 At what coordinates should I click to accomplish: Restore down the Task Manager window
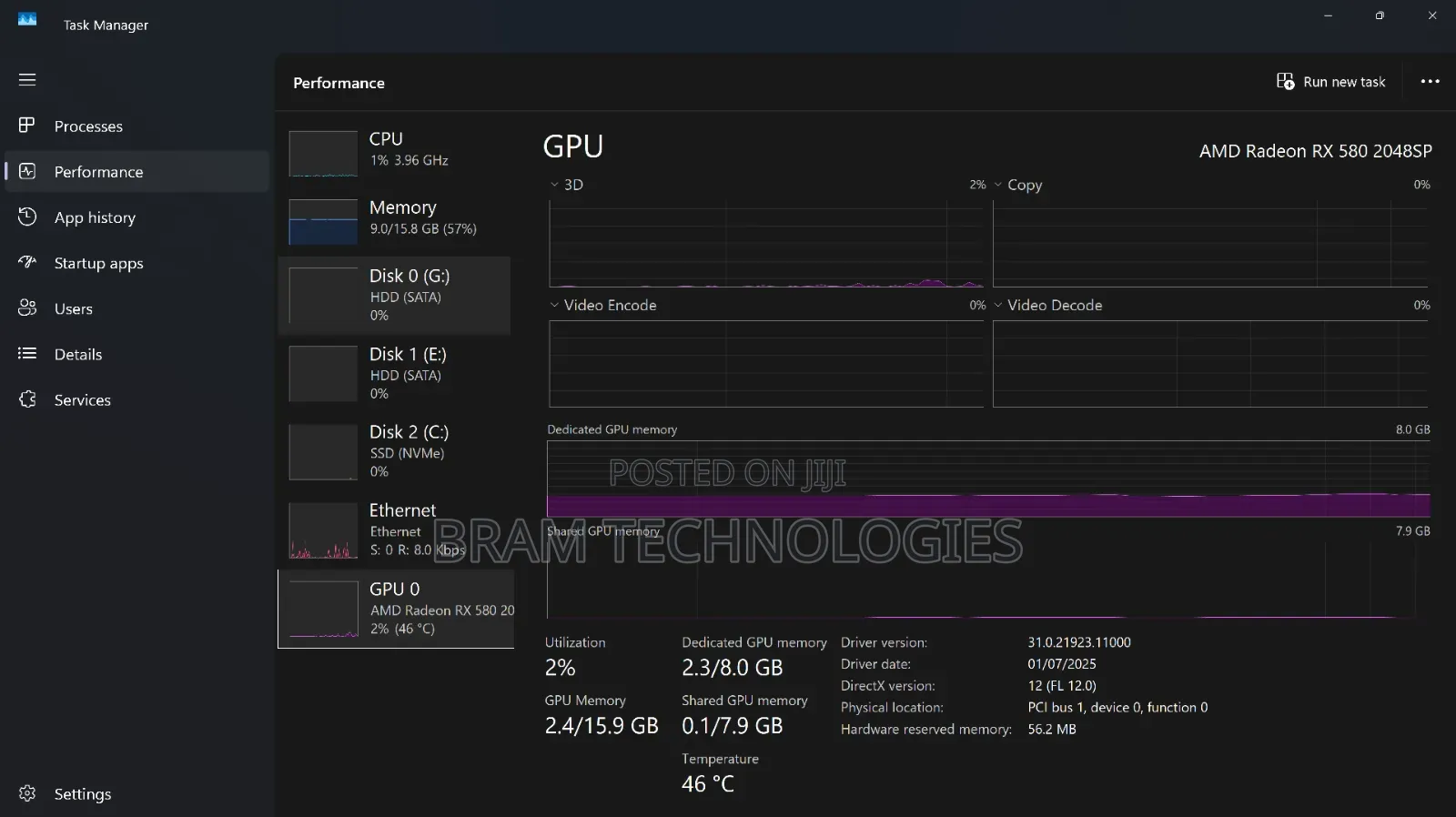tap(1380, 15)
